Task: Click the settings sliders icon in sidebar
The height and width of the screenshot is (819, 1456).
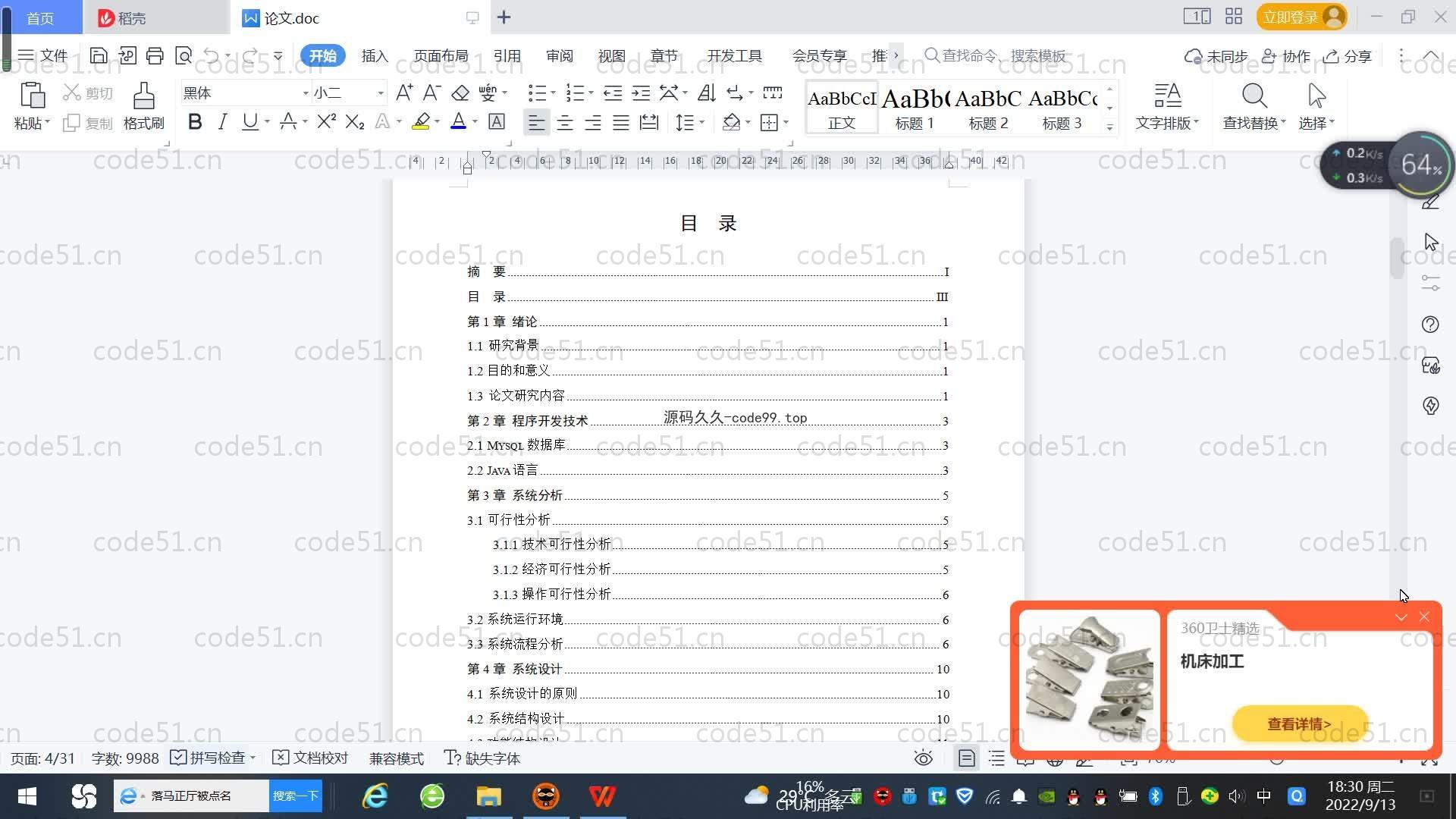Action: [1431, 284]
